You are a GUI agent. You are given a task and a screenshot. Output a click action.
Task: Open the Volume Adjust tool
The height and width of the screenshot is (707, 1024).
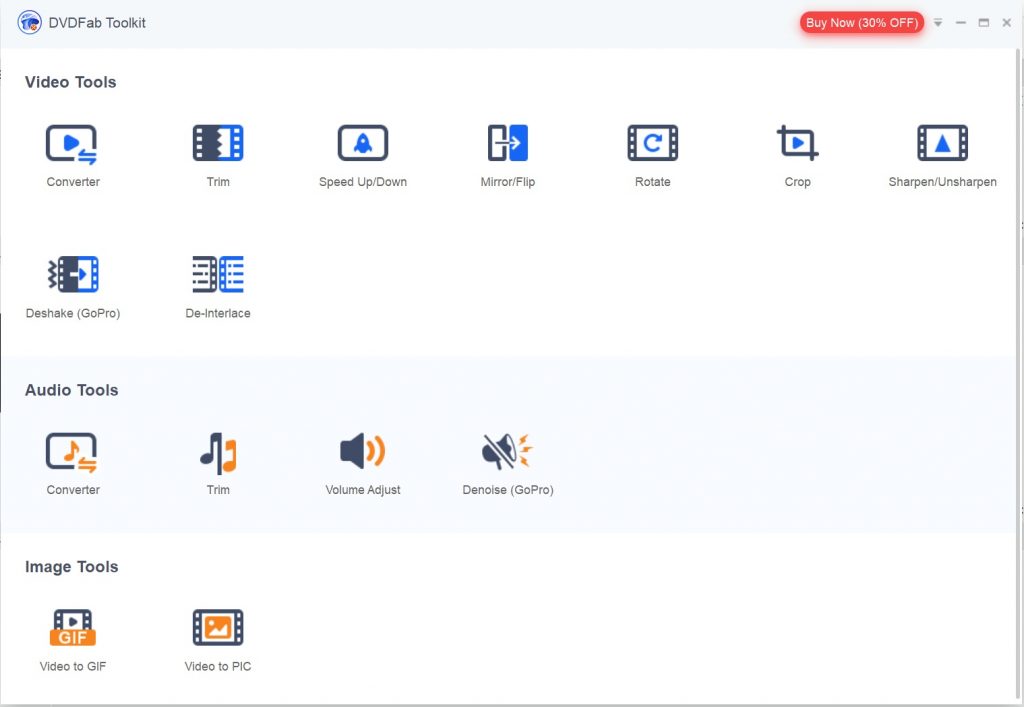(363, 452)
